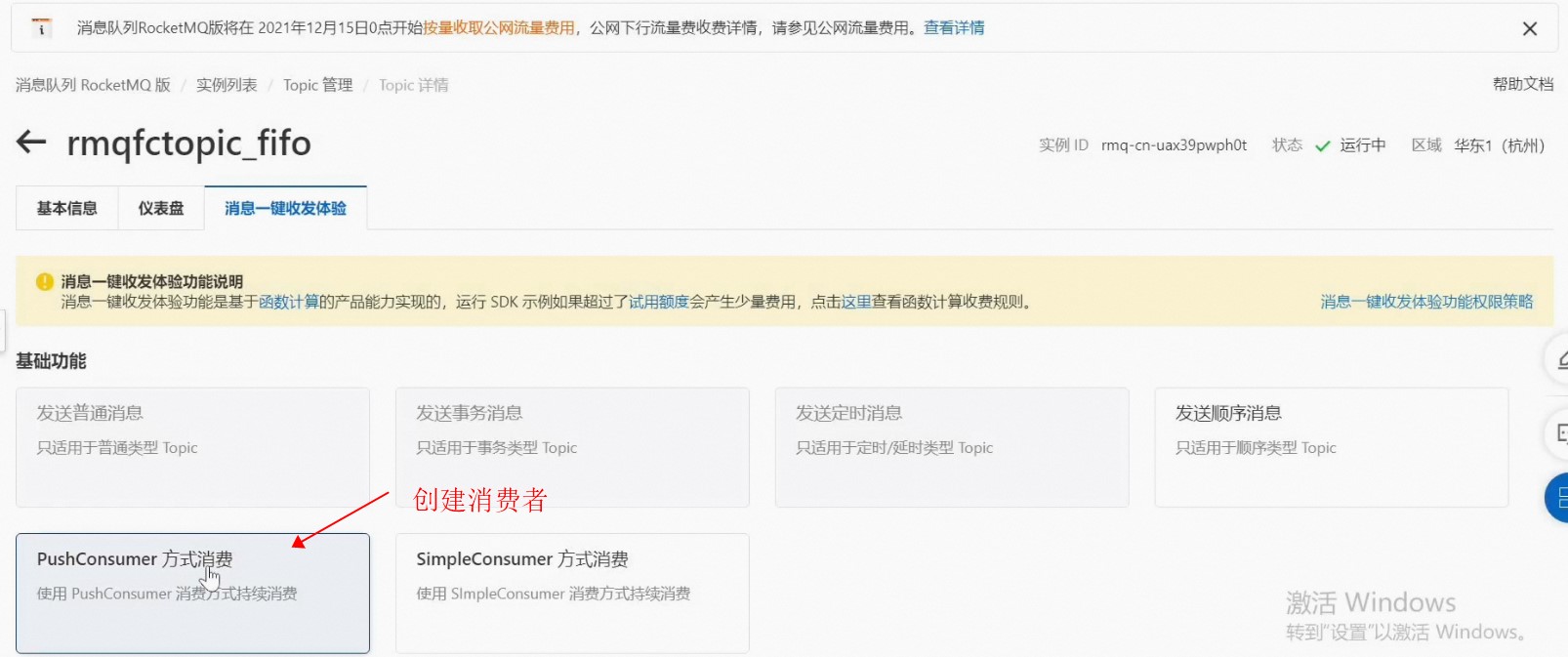
Task: Select the 发送顺序消息 card
Action: click(x=1332, y=447)
